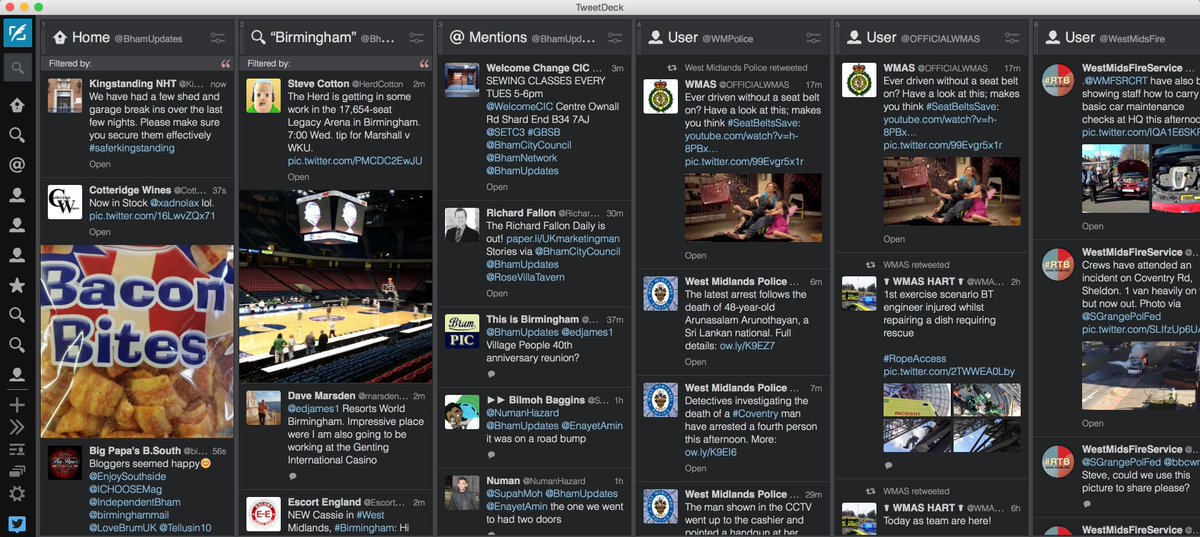Image resolution: width=1200 pixels, height=537 pixels.
Task: Click "West Midlands Police retweeted" label
Action: point(745,68)
